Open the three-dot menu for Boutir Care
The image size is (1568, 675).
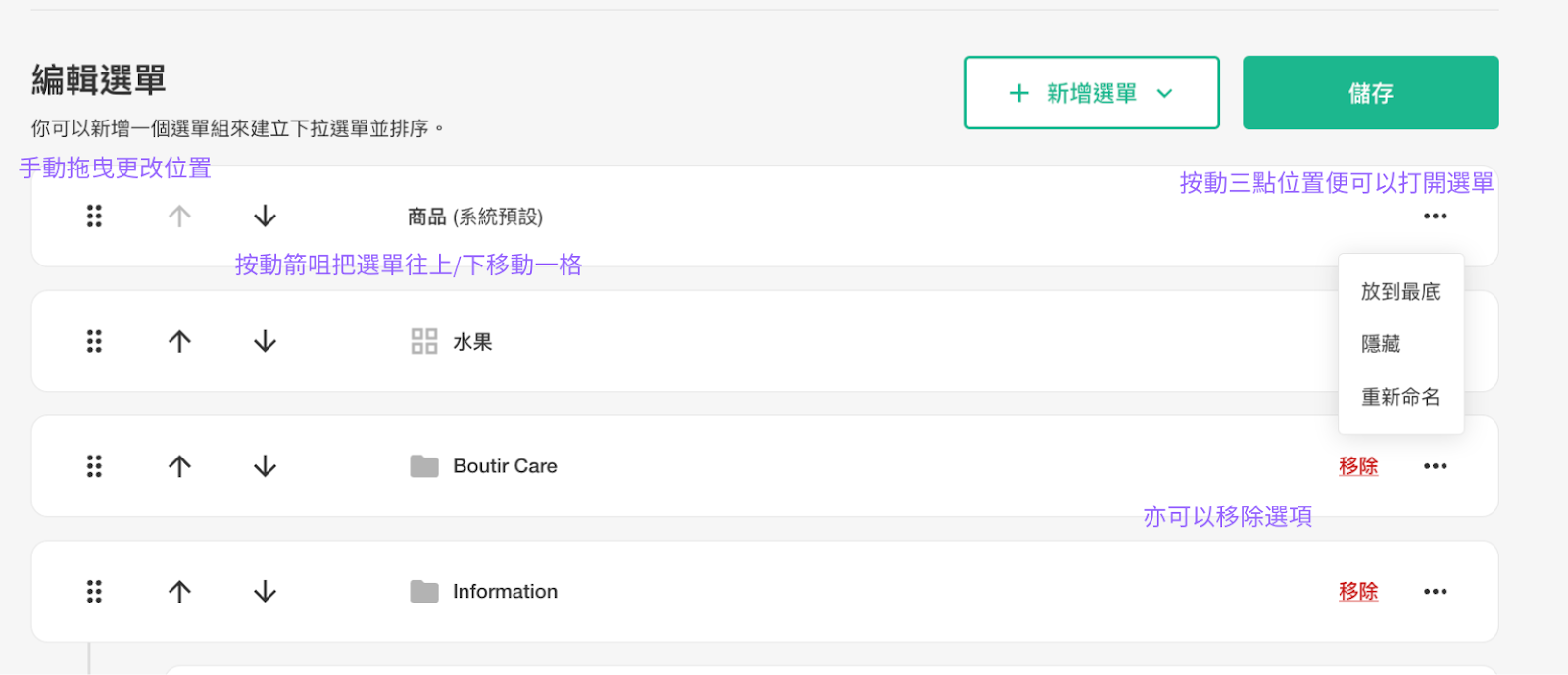pyautogui.click(x=1435, y=466)
